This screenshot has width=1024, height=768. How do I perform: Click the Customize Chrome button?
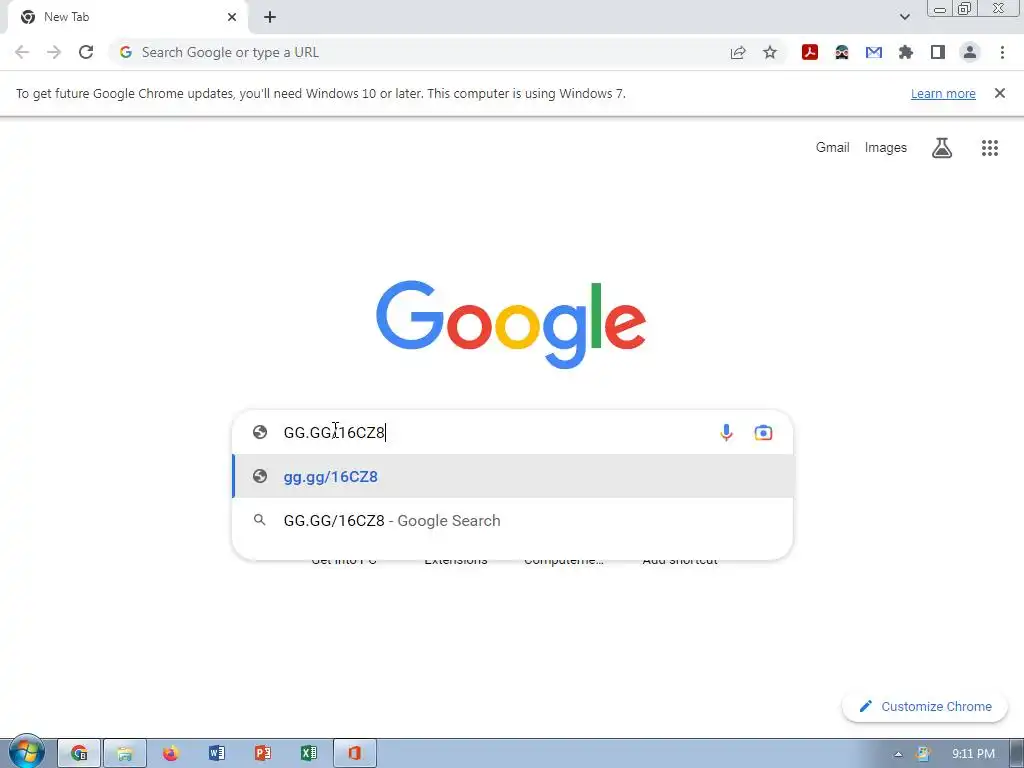tap(925, 707)
